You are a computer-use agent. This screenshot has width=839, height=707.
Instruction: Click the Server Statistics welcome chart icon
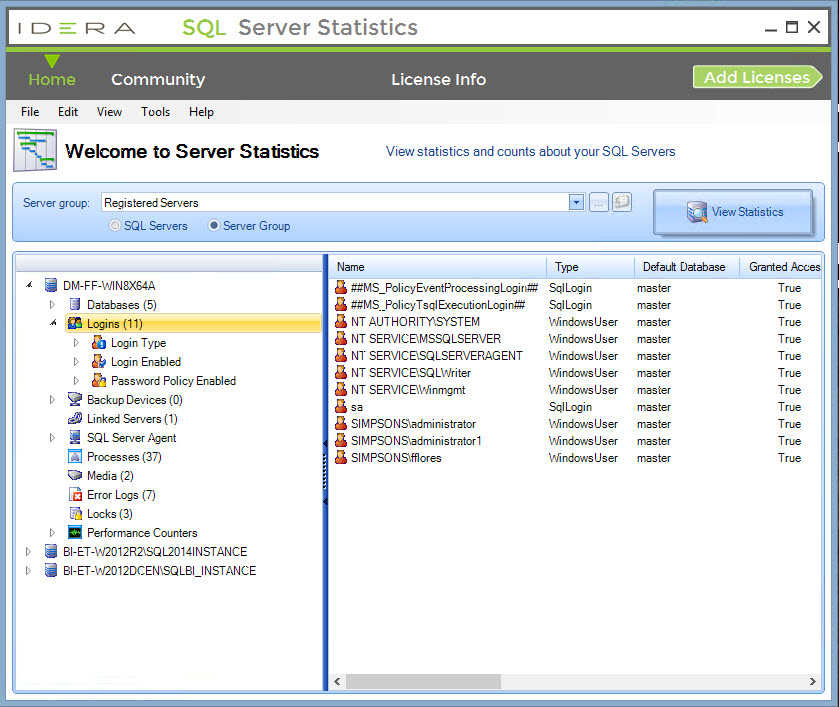(35, 150)
